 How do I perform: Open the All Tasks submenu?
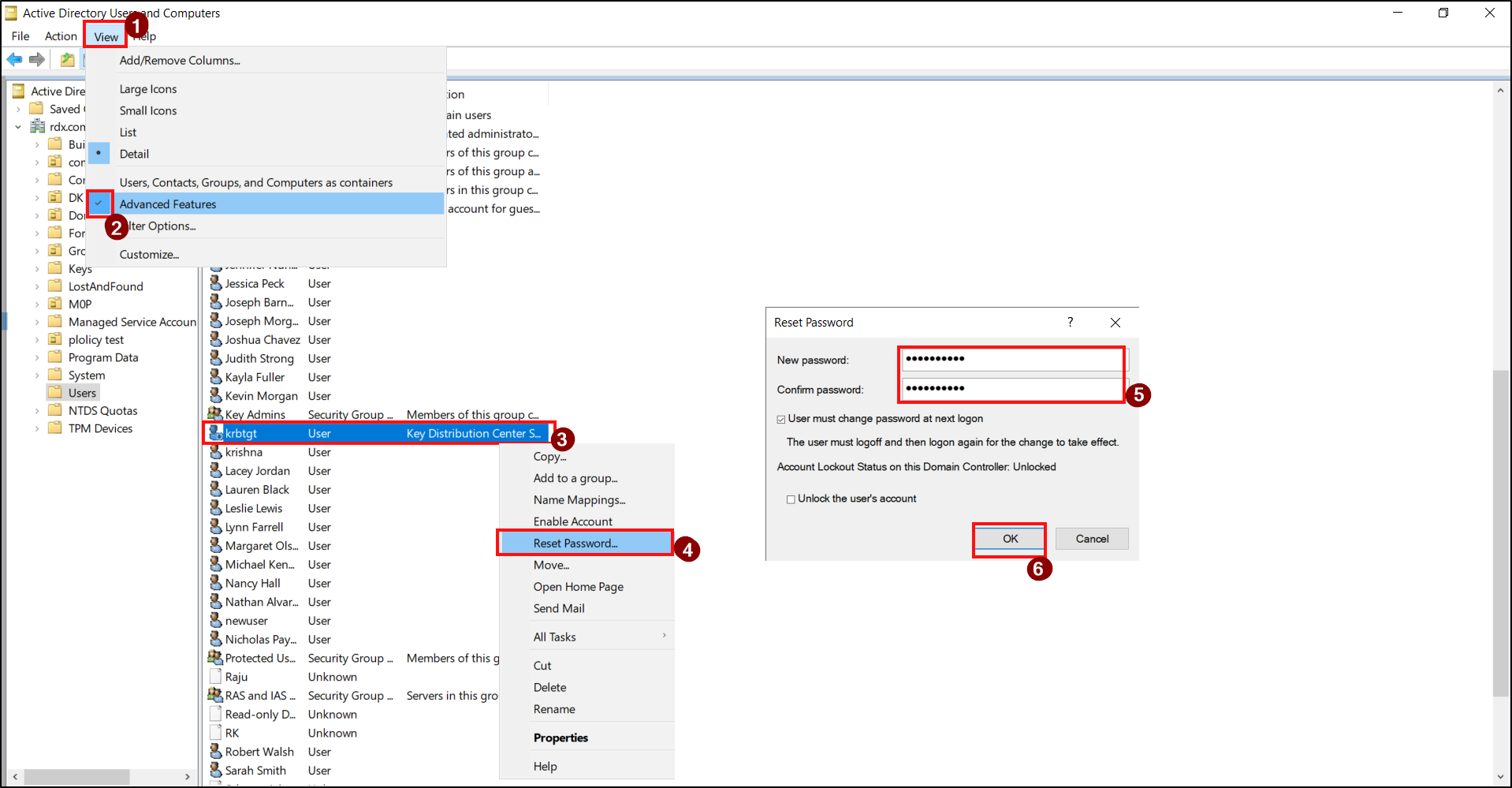(554, 637)
